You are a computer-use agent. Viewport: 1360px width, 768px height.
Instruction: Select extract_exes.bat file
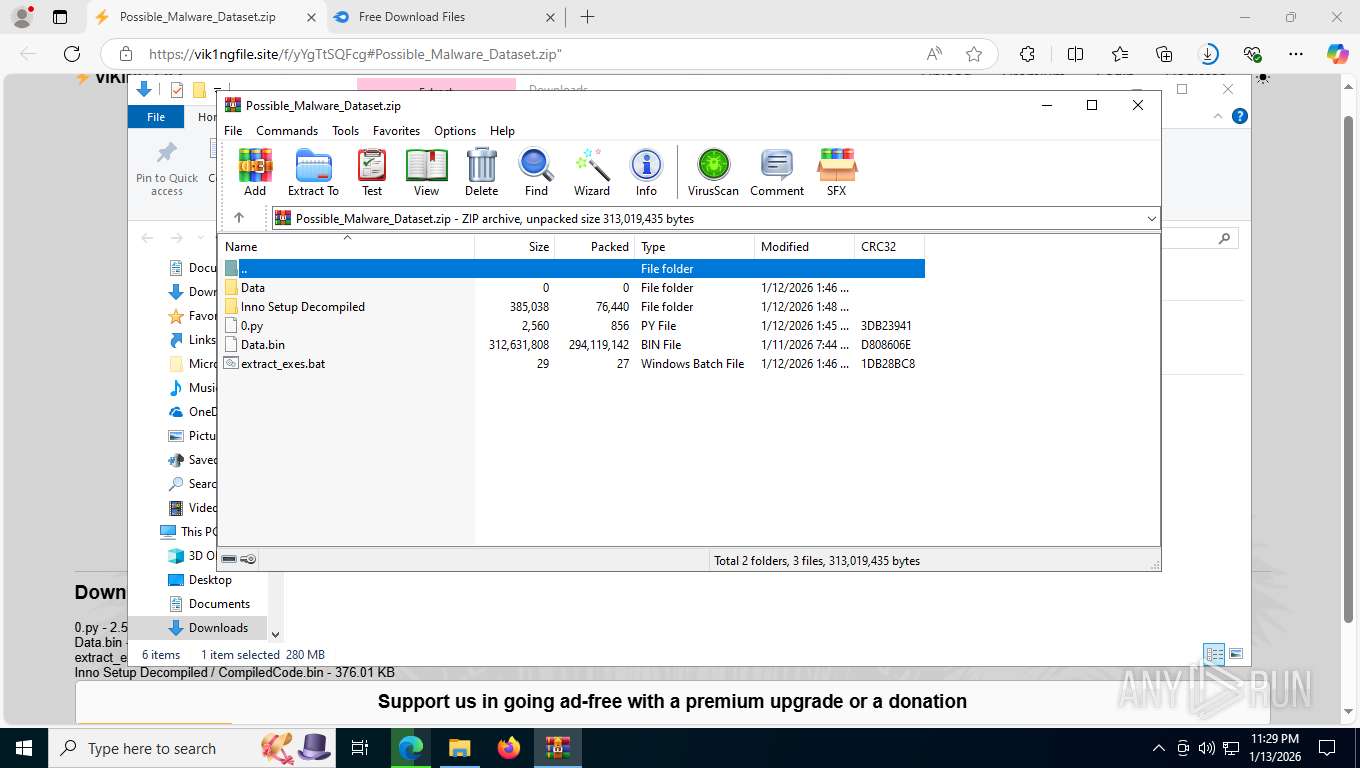pos(572,364)
